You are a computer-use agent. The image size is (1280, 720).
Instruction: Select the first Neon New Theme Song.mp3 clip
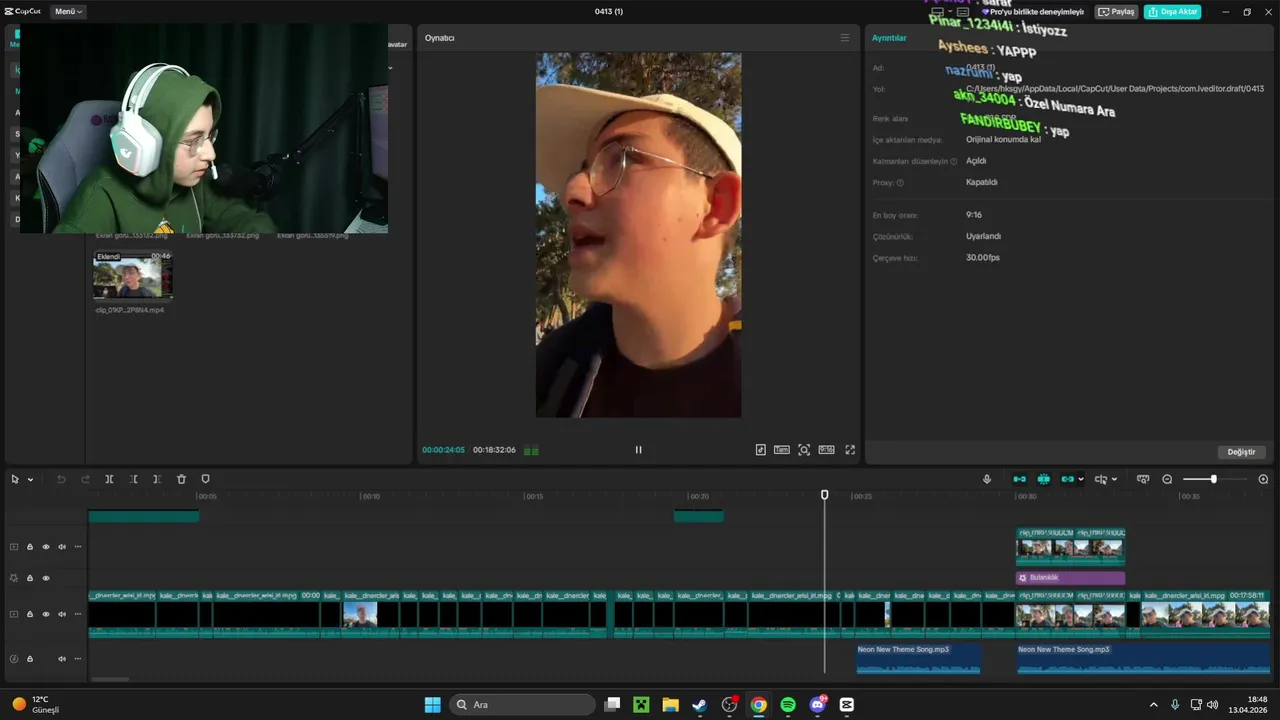pos(918,658)
